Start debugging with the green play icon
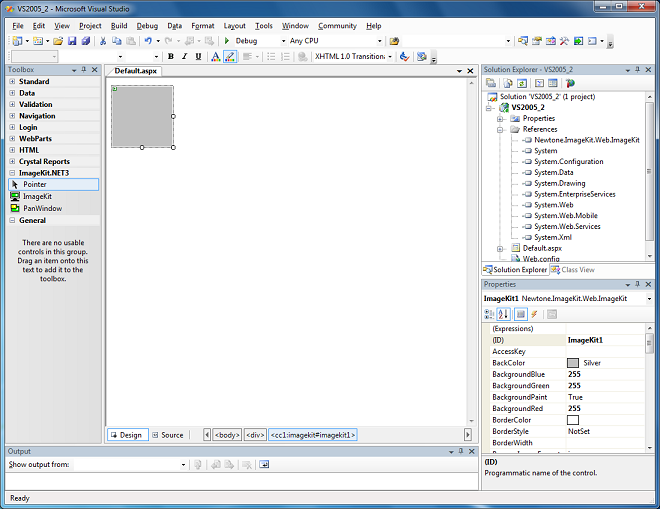 point(227,41)
